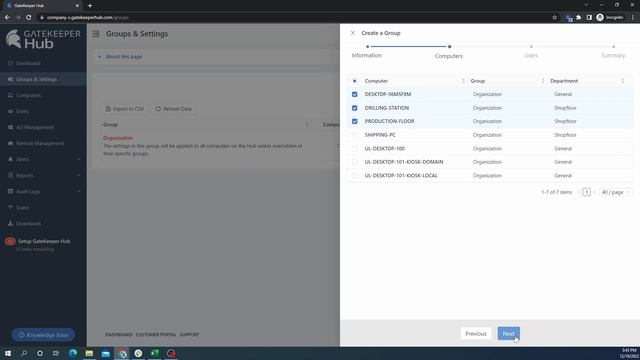The width and height of the screenshot is (640, 360).
Task: Click the browser back arrow
Action: click(7, 18)
